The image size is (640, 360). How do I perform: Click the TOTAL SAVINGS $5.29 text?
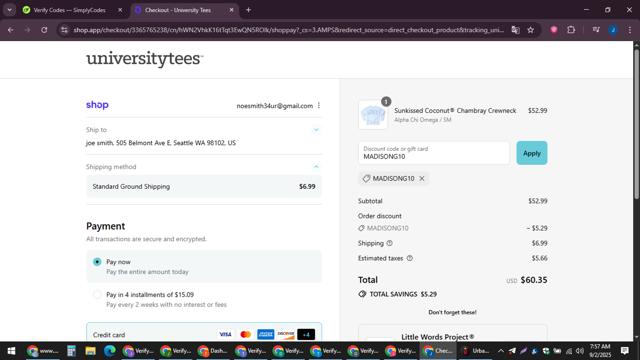pos(399,294)
